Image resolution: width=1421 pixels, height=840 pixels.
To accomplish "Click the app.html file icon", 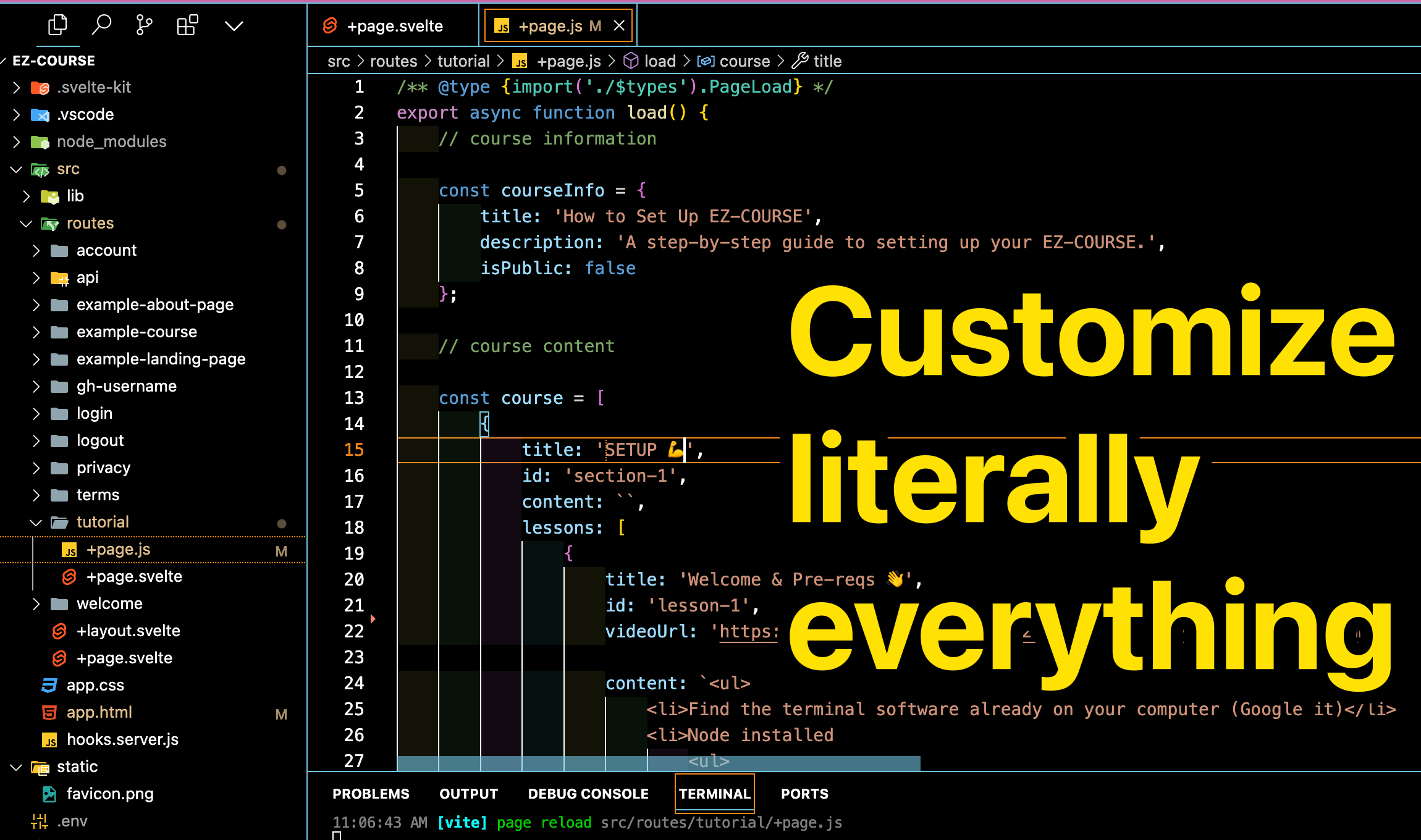I will pos(49,712).
